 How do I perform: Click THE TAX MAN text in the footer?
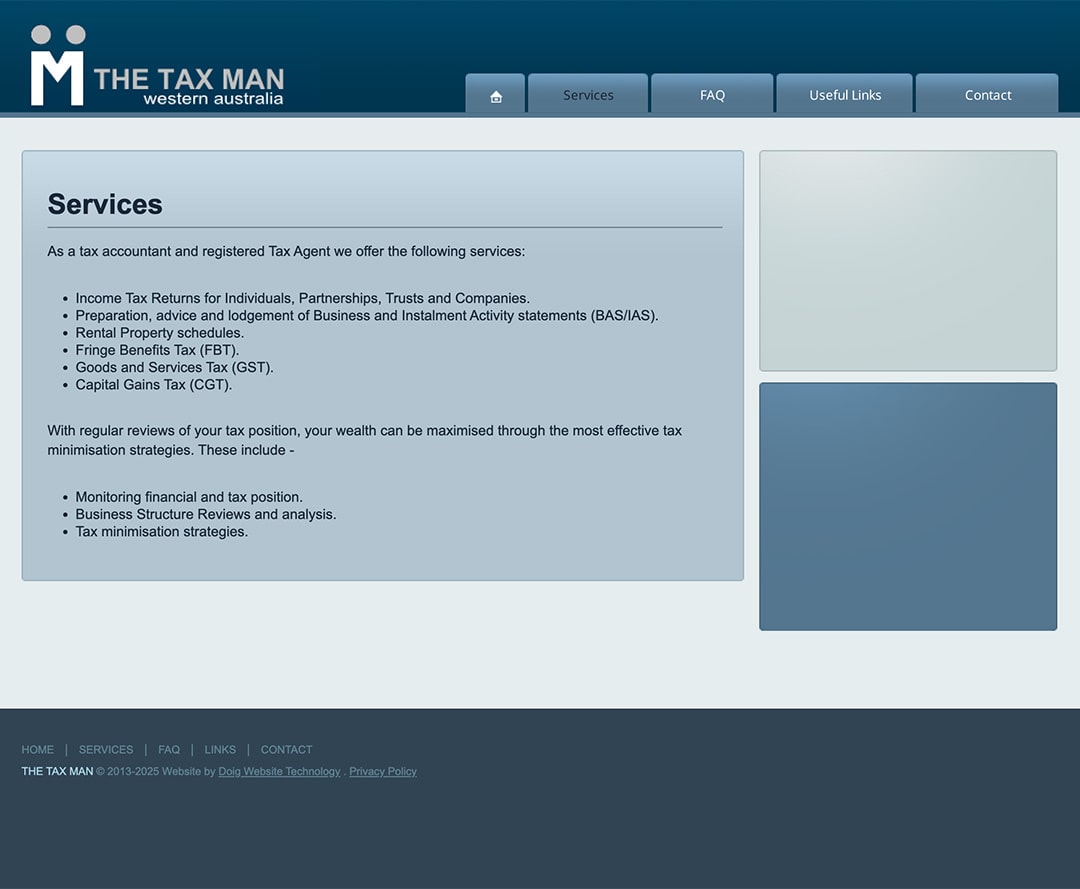(x=56, y=771)
